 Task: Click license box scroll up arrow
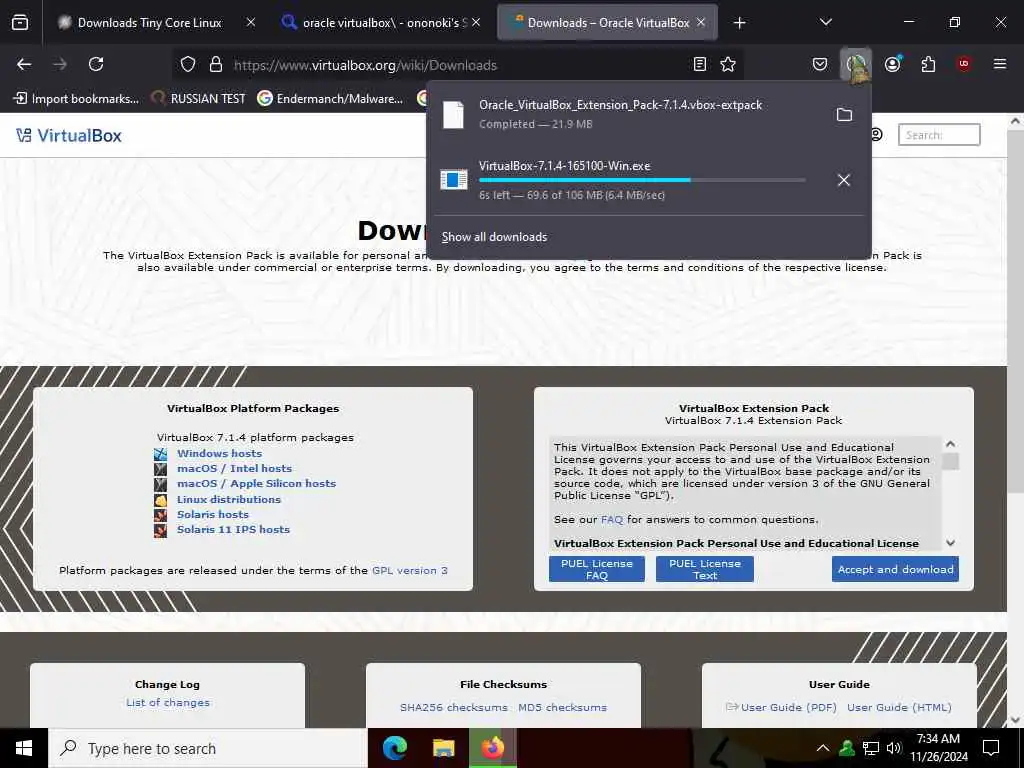[950, 444]
